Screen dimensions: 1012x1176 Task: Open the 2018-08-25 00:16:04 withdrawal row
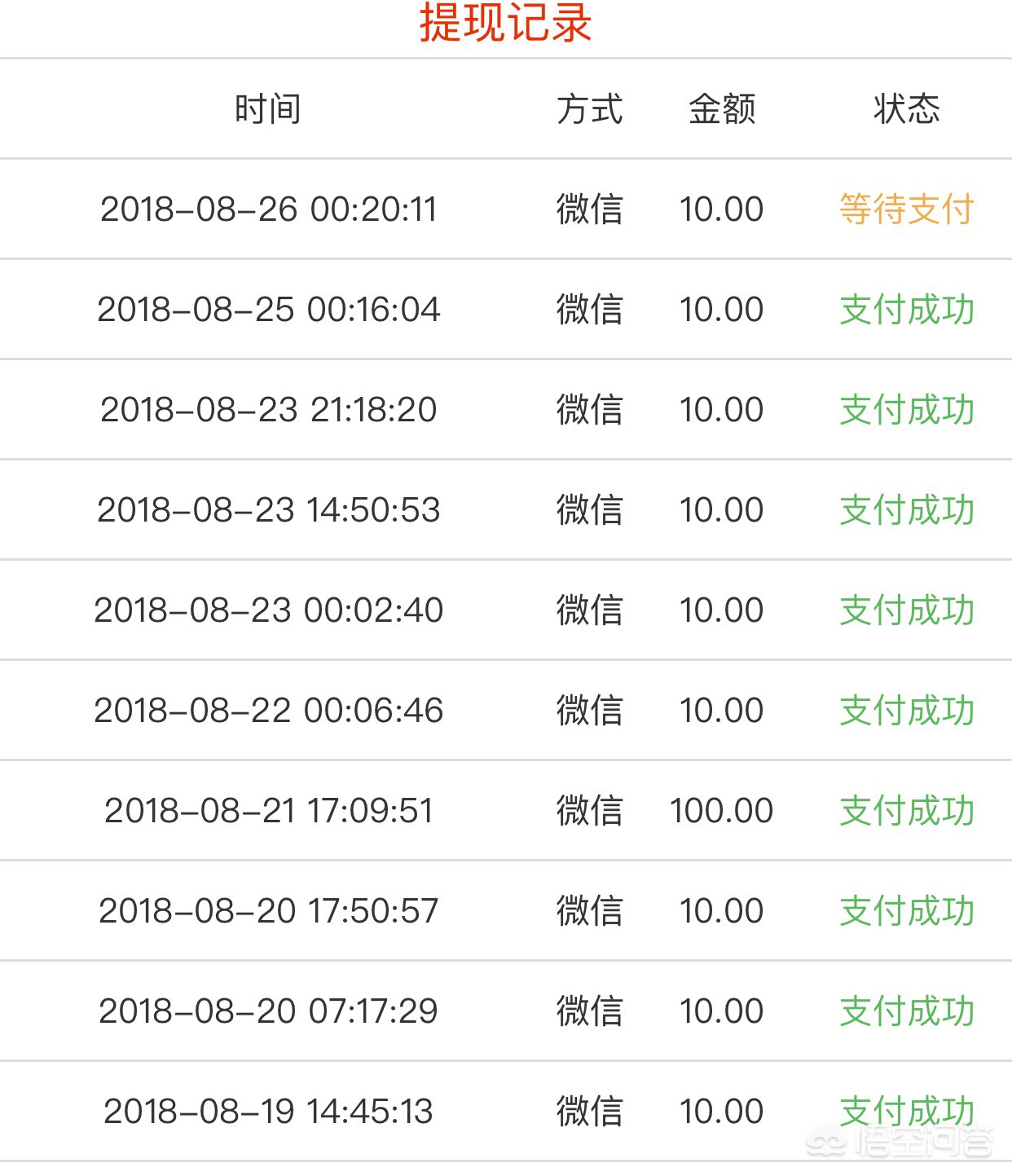coord(506,310)
